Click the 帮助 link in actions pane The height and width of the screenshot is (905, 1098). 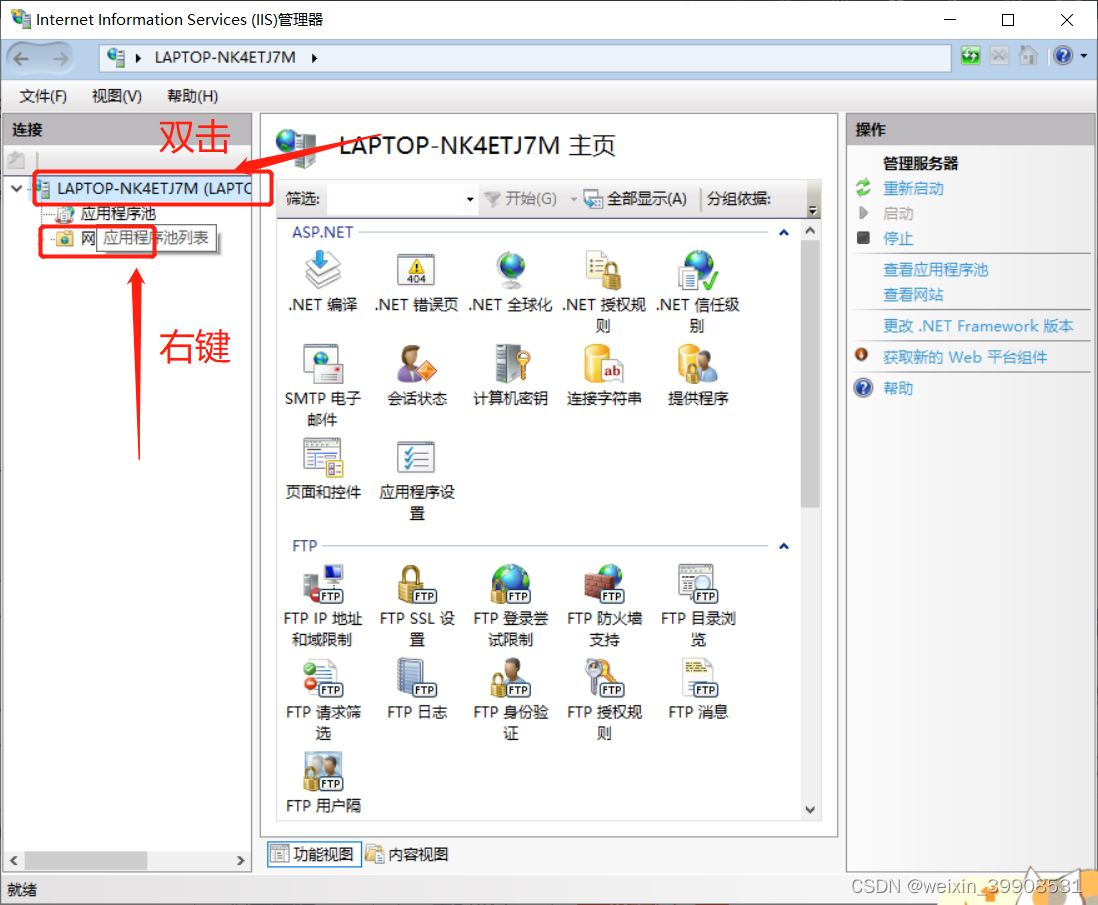898,388
